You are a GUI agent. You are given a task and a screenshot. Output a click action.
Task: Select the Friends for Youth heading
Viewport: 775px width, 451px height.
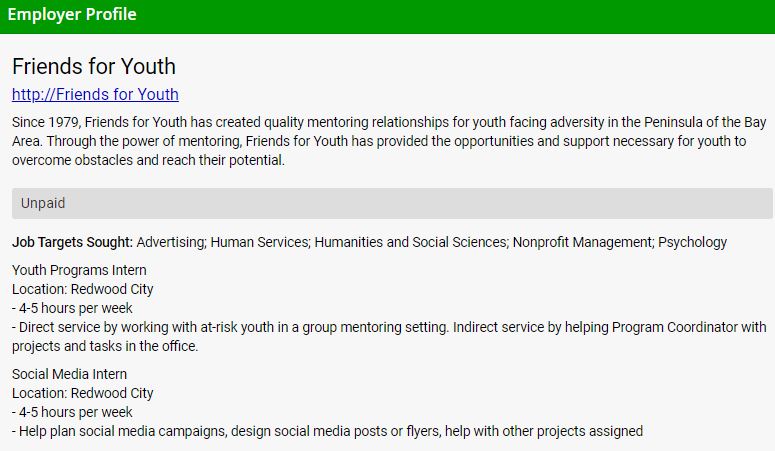coord(93,67)
